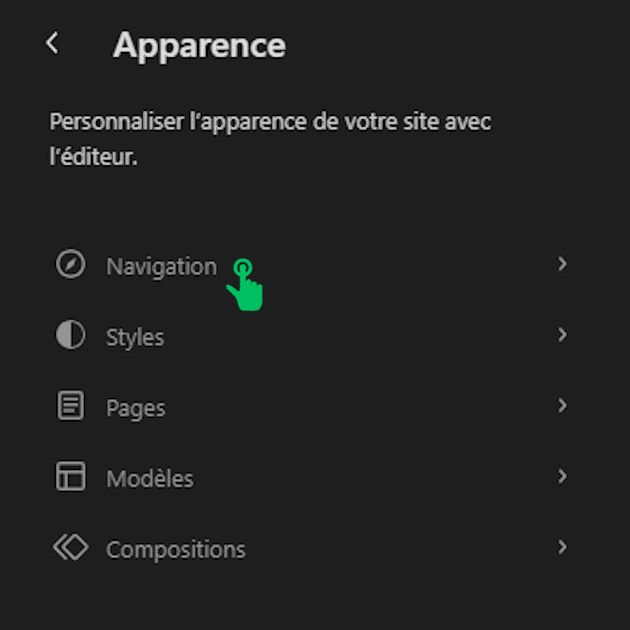Open the Navigation menu item label
The image size is (630, 630).
161,267
